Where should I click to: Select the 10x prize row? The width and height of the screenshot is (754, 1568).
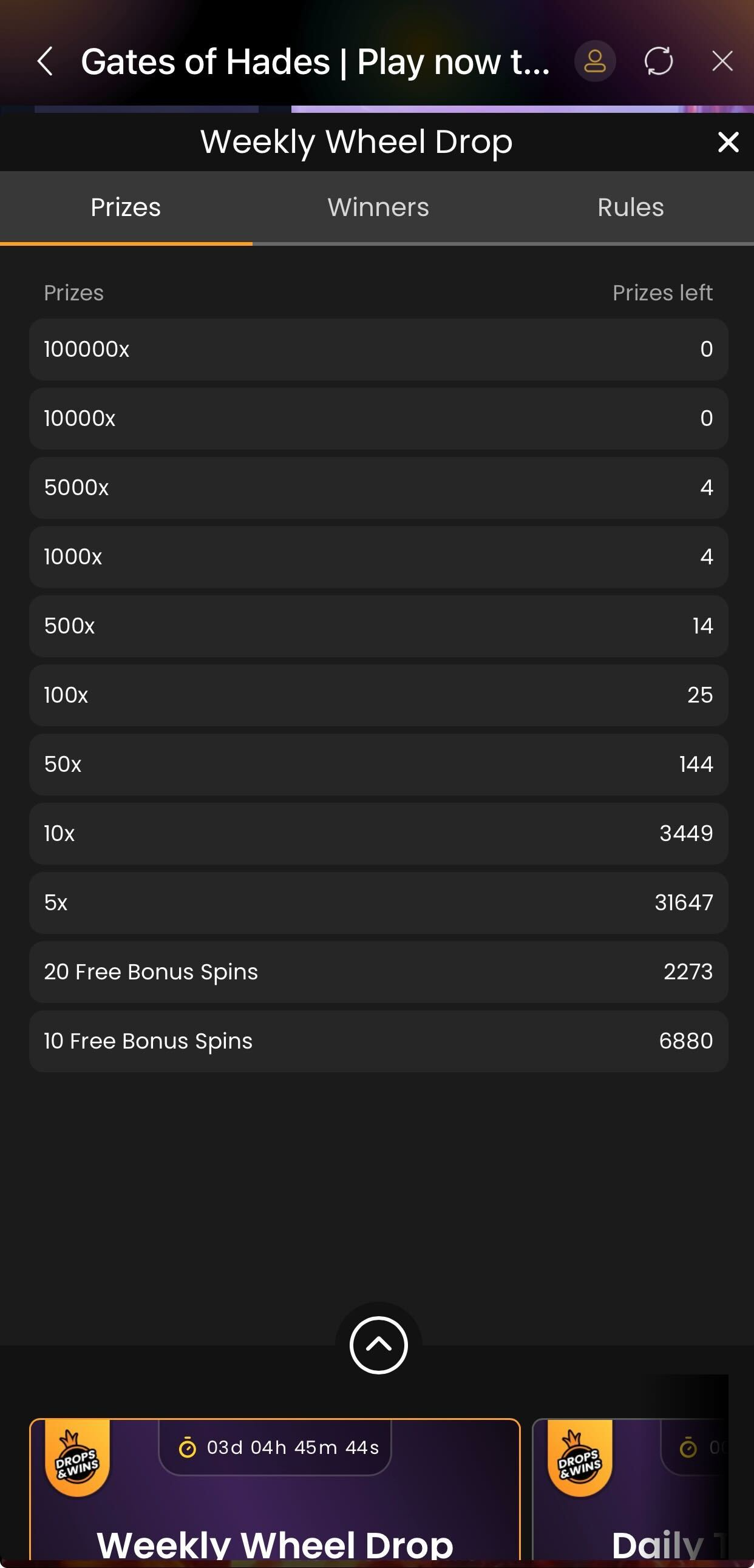point(378,833)
